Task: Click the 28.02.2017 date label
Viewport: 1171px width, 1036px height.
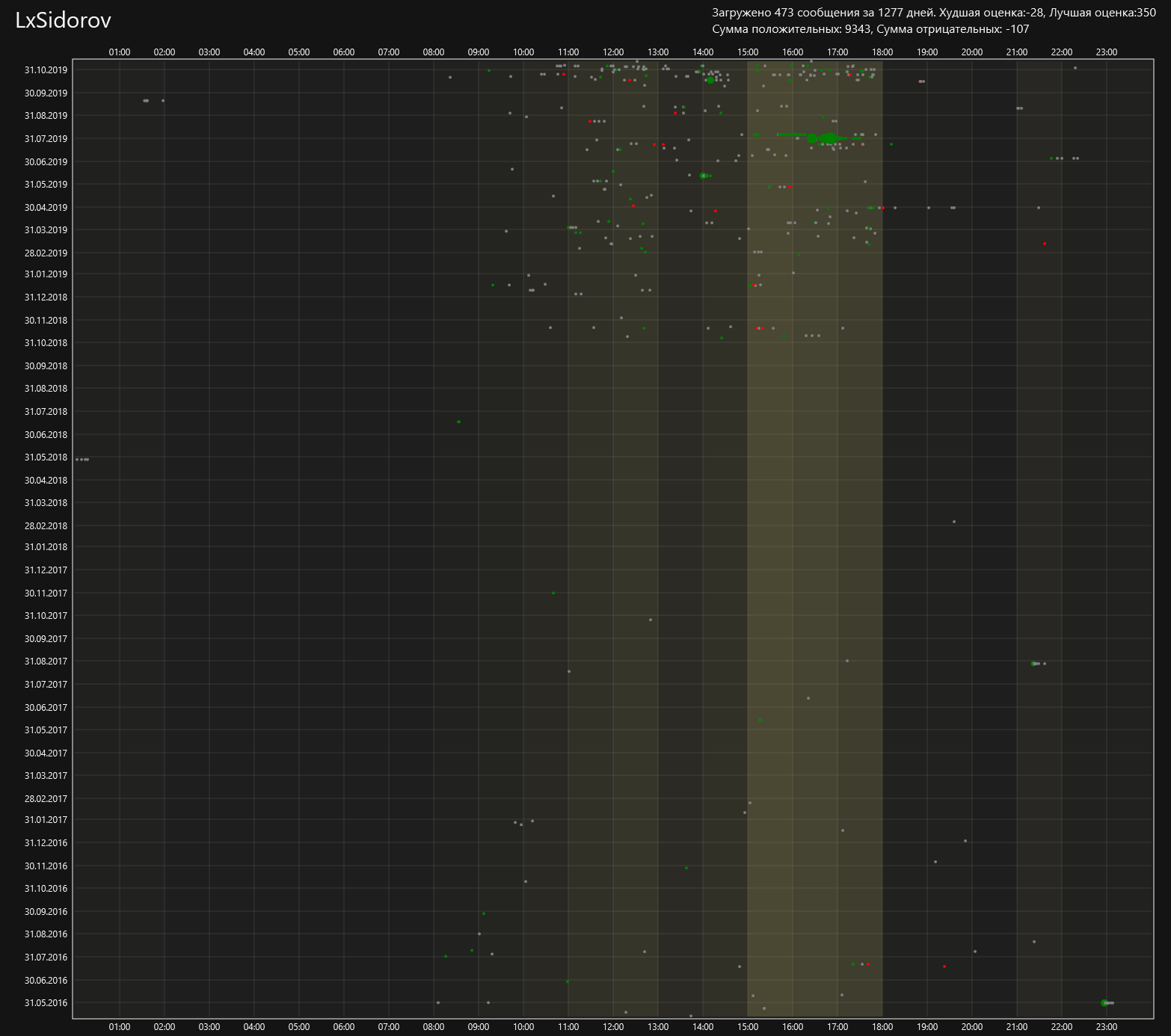Action: coord(46,799)
